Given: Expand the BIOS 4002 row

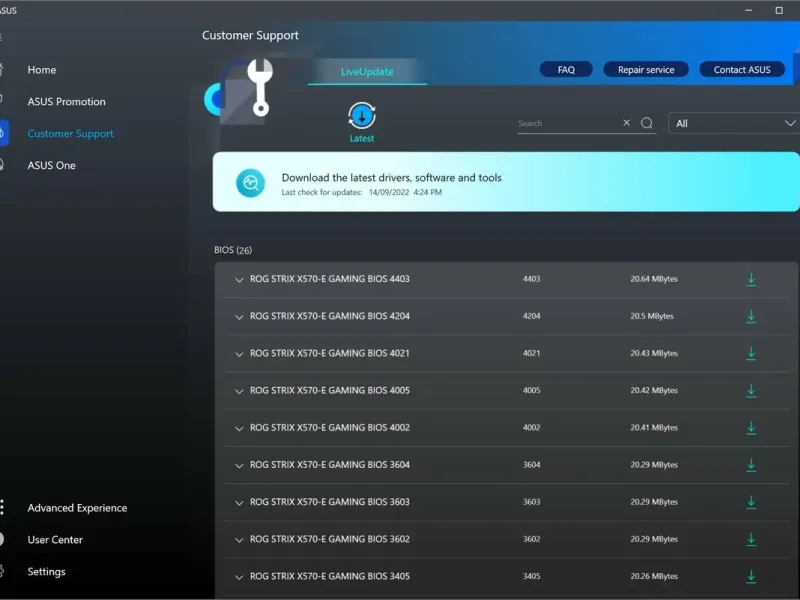Looking at the screenshot, I should 239,429.
